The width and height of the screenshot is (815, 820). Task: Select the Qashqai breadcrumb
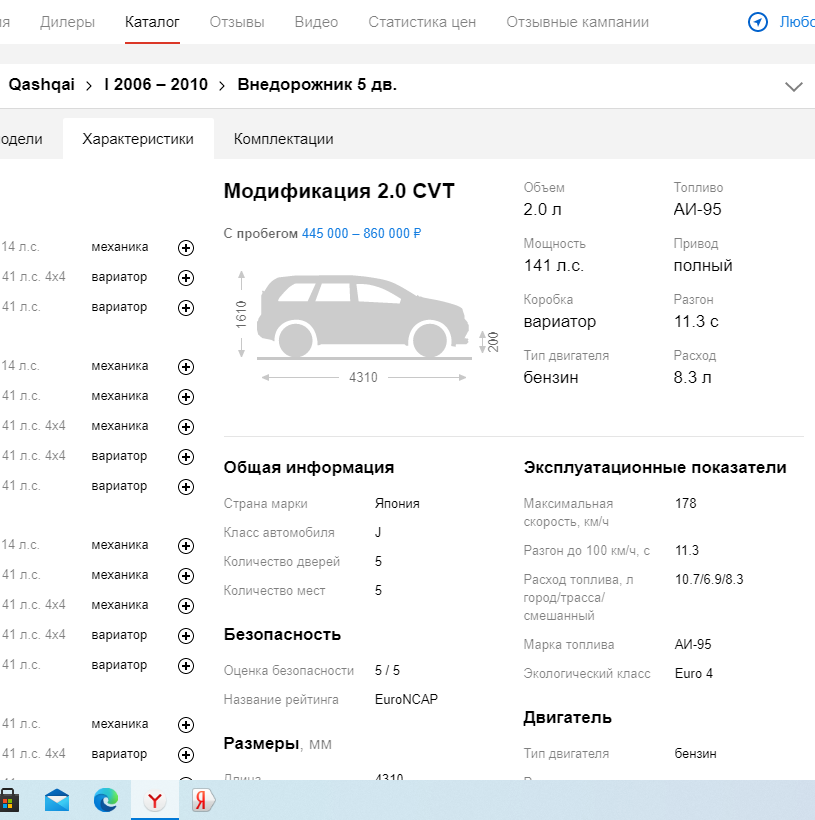click(42, 84)
